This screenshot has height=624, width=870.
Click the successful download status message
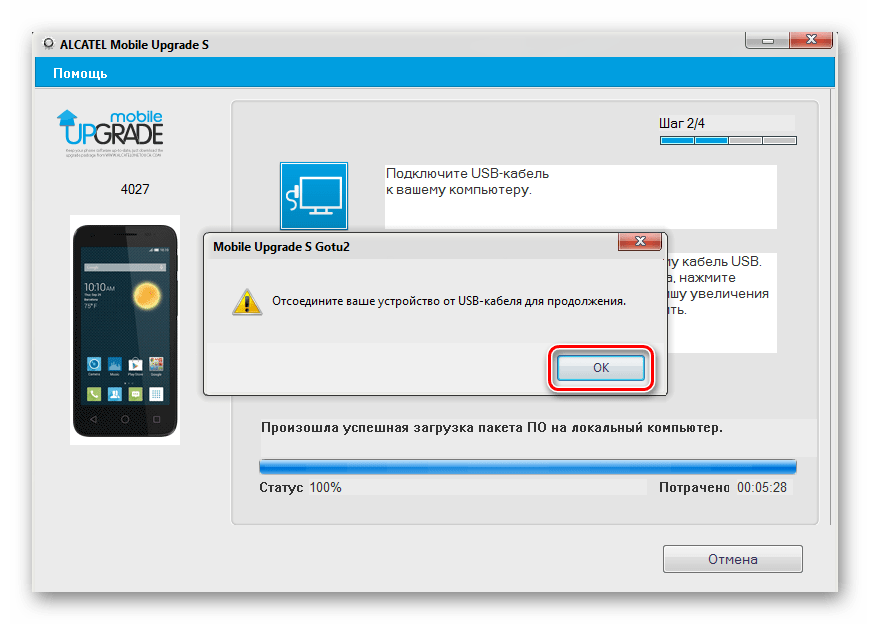point(492,428)
